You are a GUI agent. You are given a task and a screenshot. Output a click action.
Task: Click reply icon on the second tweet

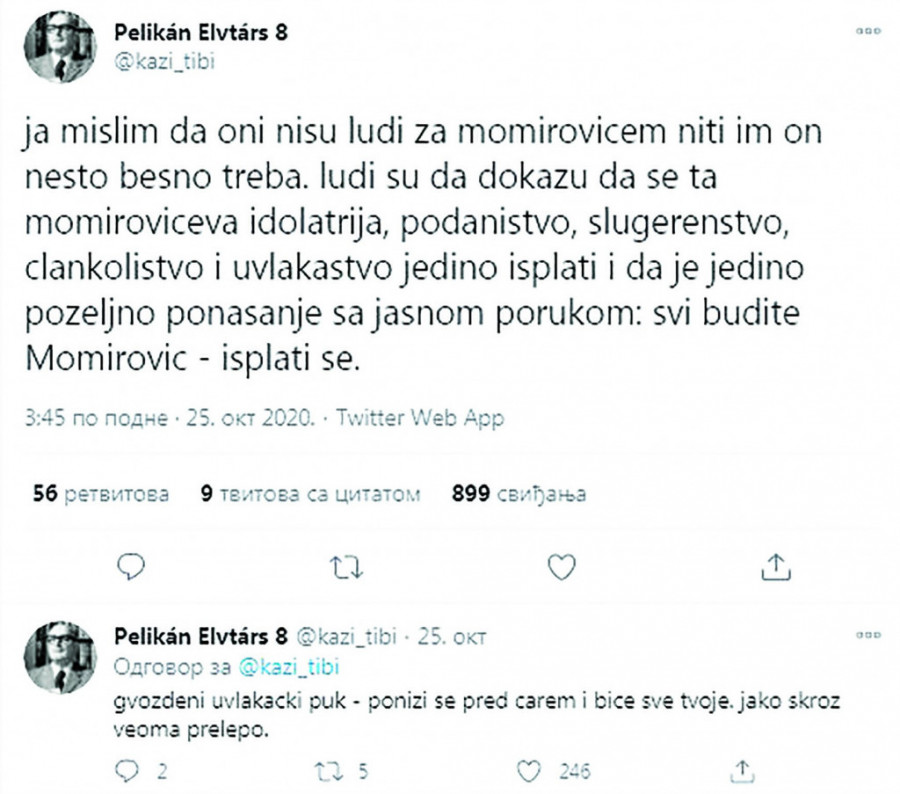click(x=128, y=770)
